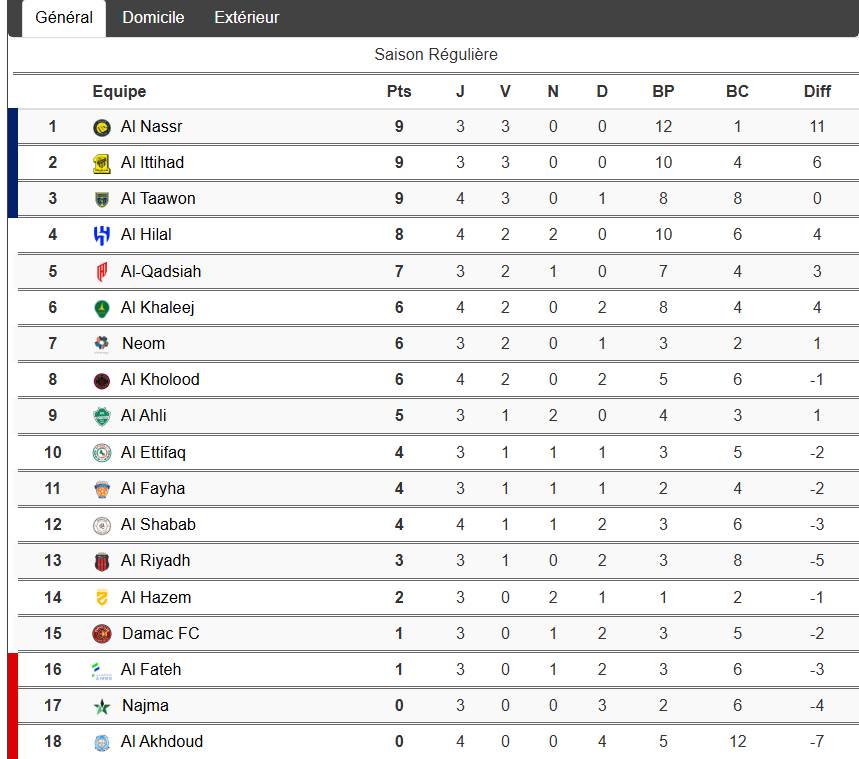859x759 pixels.
Task: Click the Al Ahli club logo
Action: pos(101,417)
